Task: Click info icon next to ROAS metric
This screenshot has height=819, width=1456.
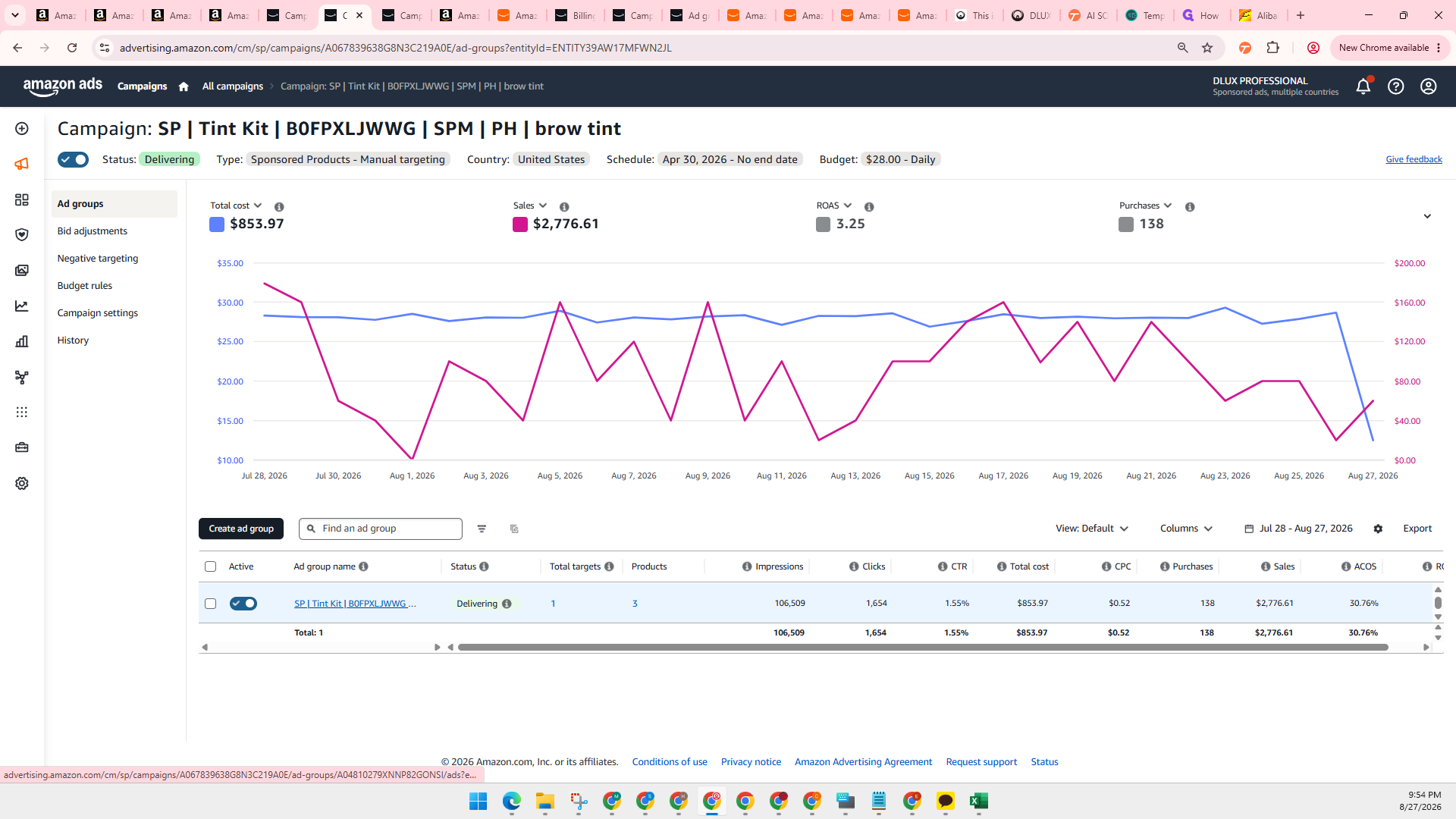Action: coord(869,206)
